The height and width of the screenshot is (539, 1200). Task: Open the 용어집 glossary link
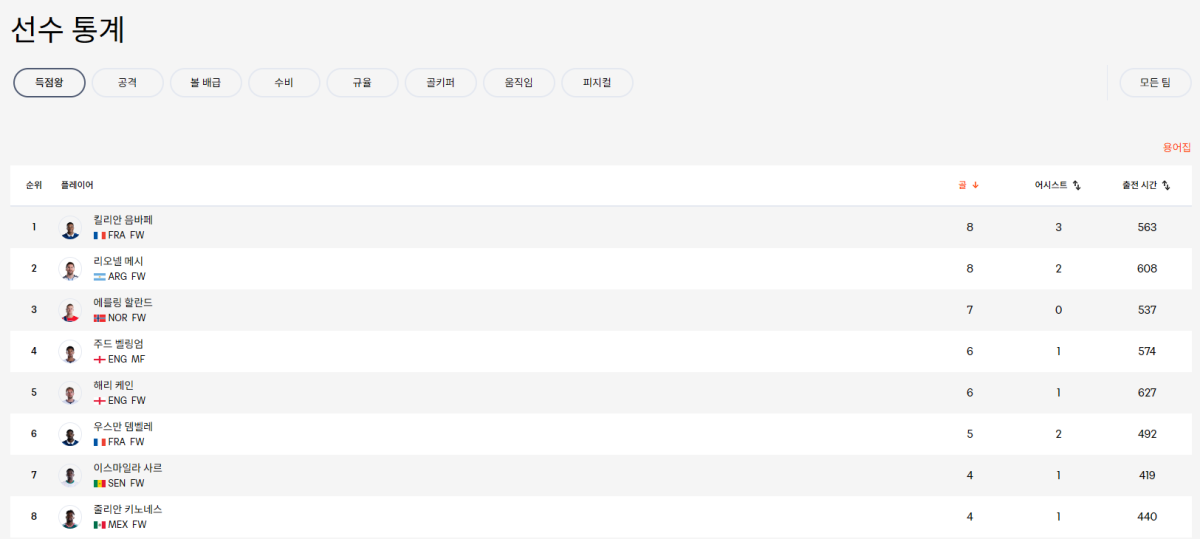[1176, 147]
